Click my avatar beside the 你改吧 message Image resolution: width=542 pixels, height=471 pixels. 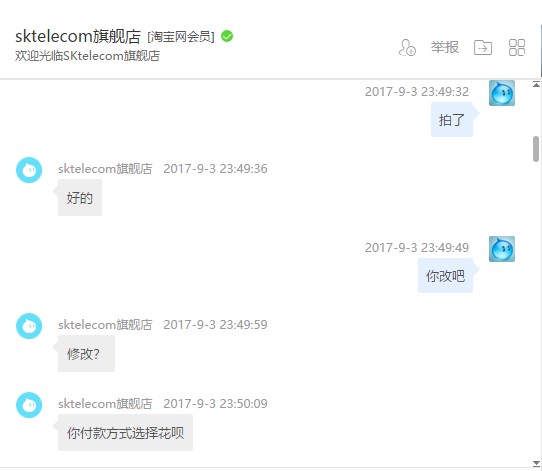(x=502, y=249)
